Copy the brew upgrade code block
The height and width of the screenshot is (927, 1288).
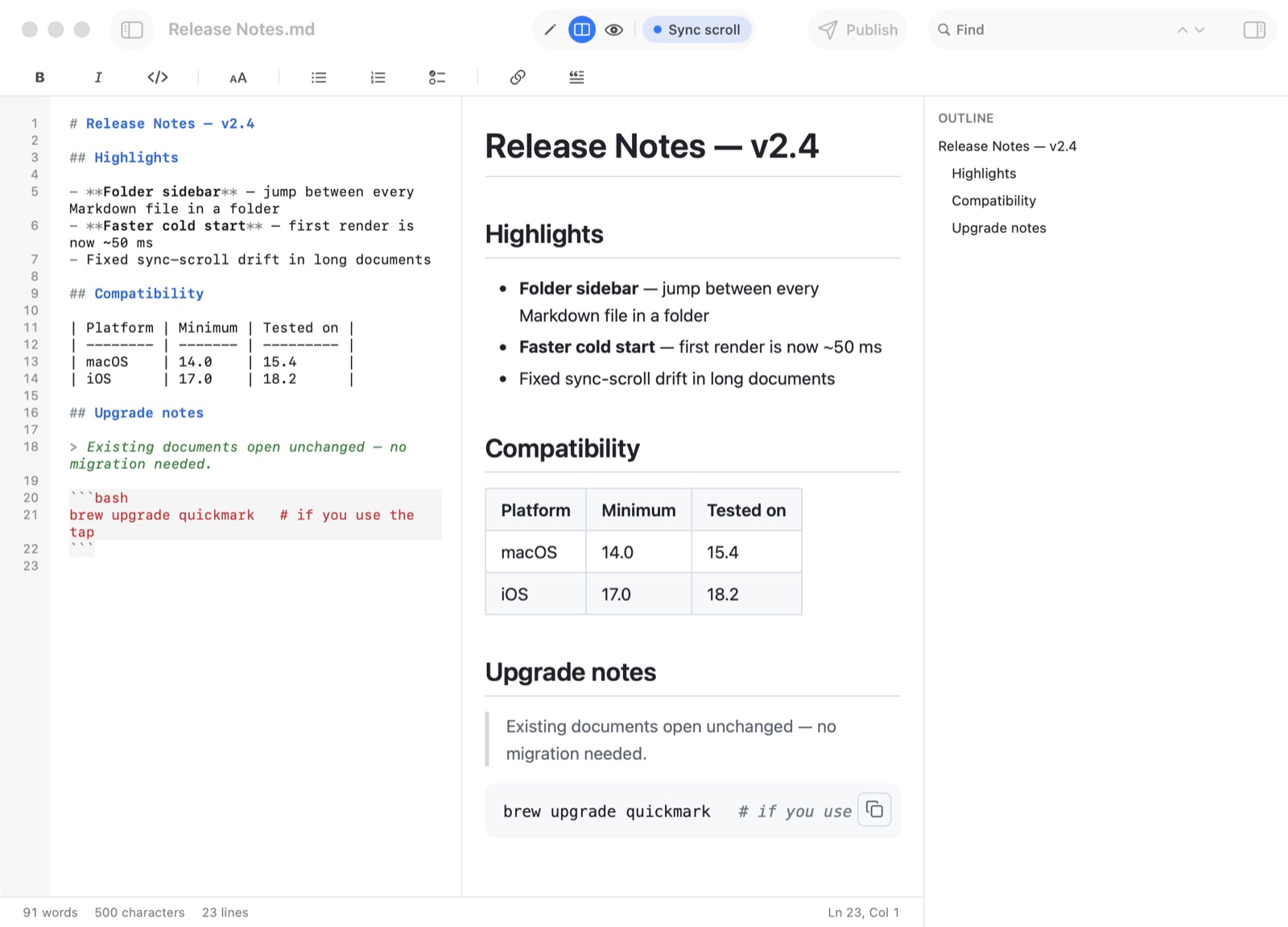tap(874, 810)
